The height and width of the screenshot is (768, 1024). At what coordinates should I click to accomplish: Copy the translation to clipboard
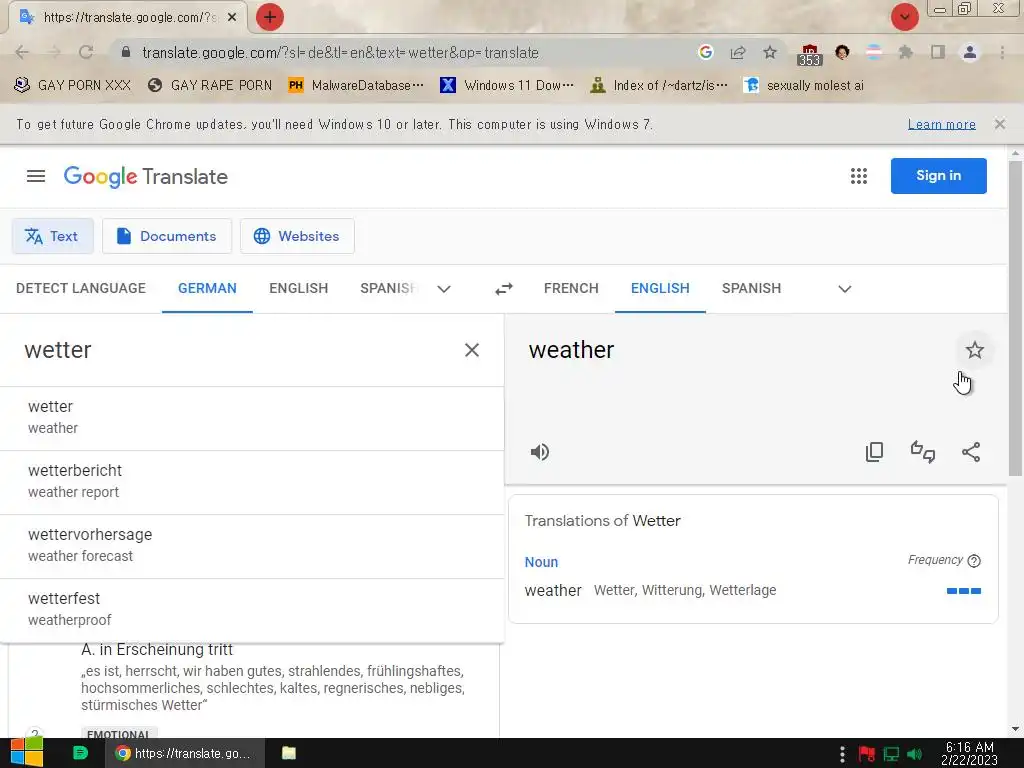tap(874, 452)
